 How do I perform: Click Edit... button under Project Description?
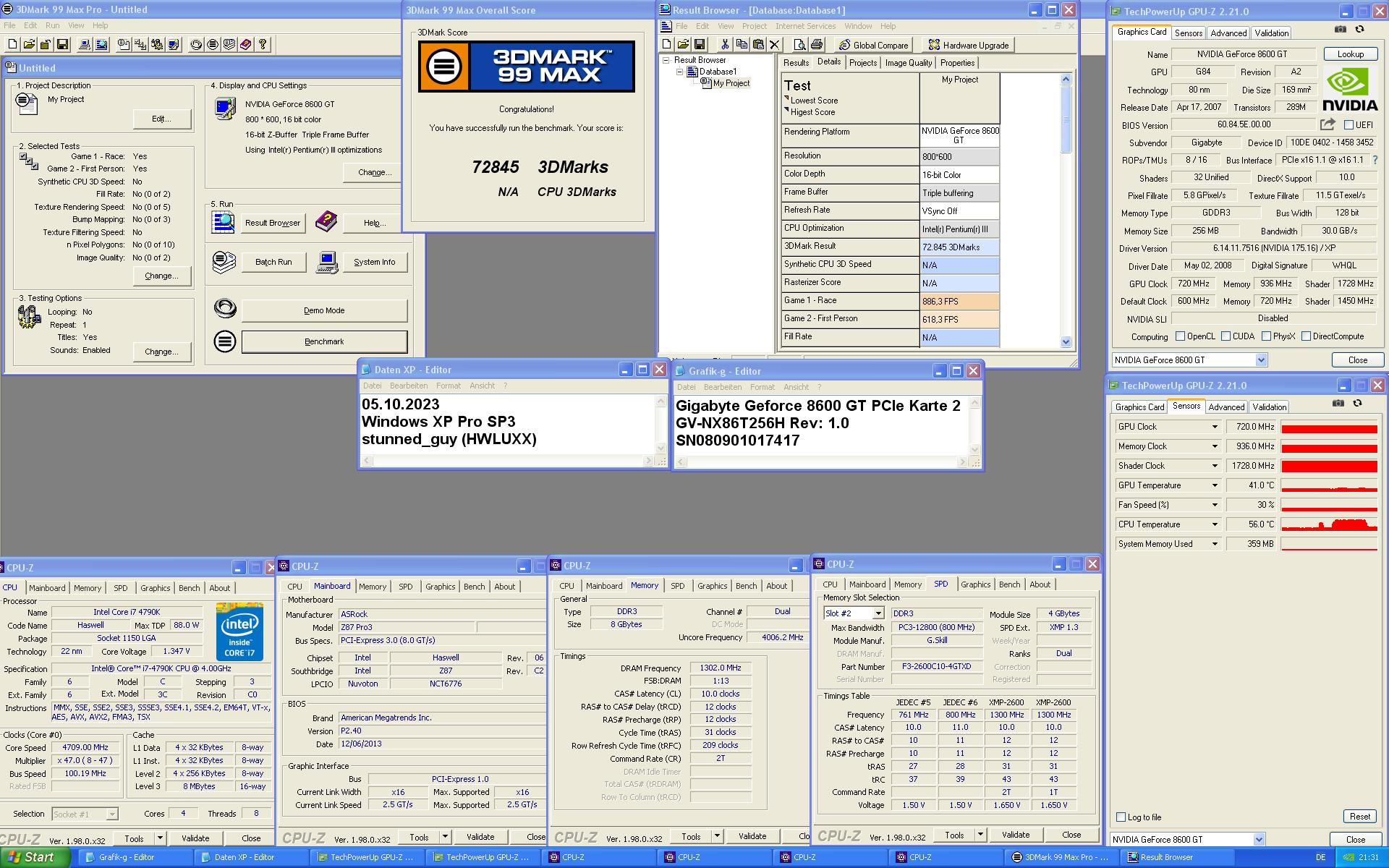[x=162, y=119]
